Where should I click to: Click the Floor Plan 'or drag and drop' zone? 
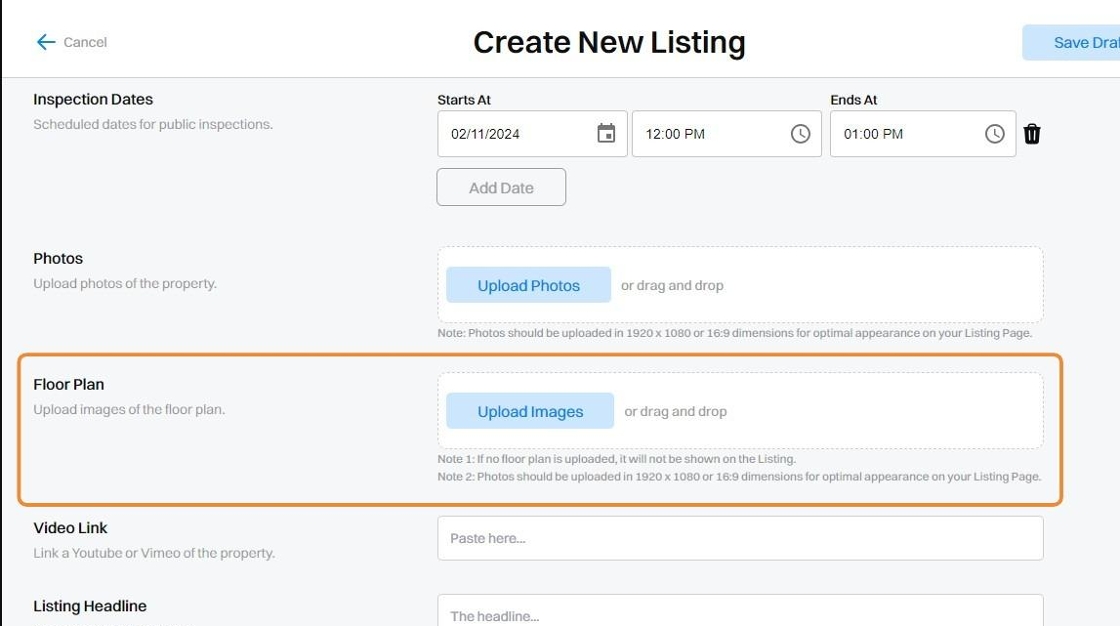click(676, 411)
